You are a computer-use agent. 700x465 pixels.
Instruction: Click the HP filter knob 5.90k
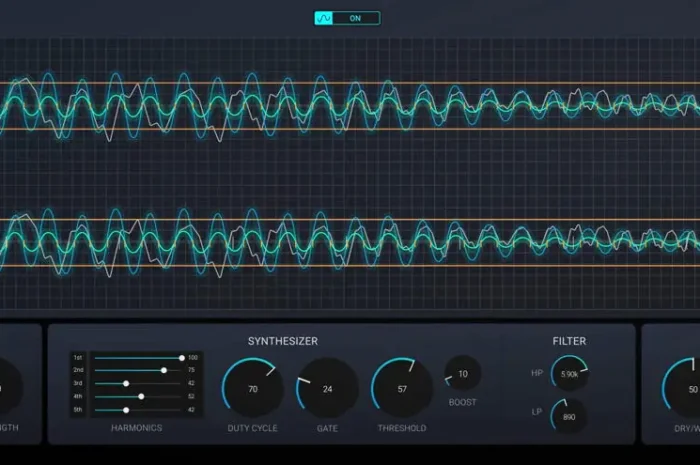click(569, 374)
